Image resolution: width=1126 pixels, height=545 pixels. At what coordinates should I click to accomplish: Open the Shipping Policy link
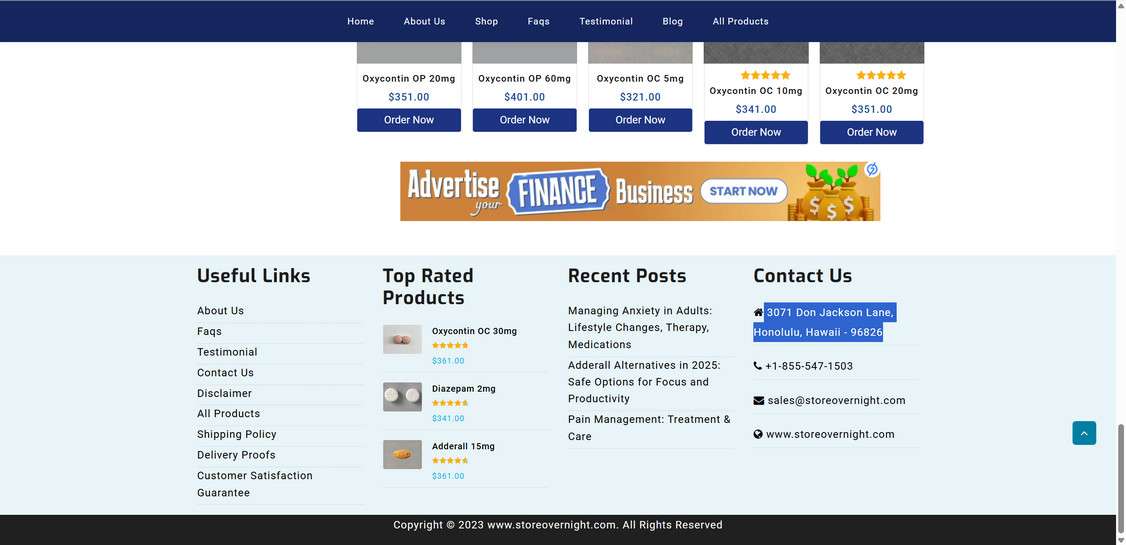click(x=237, y=434)
